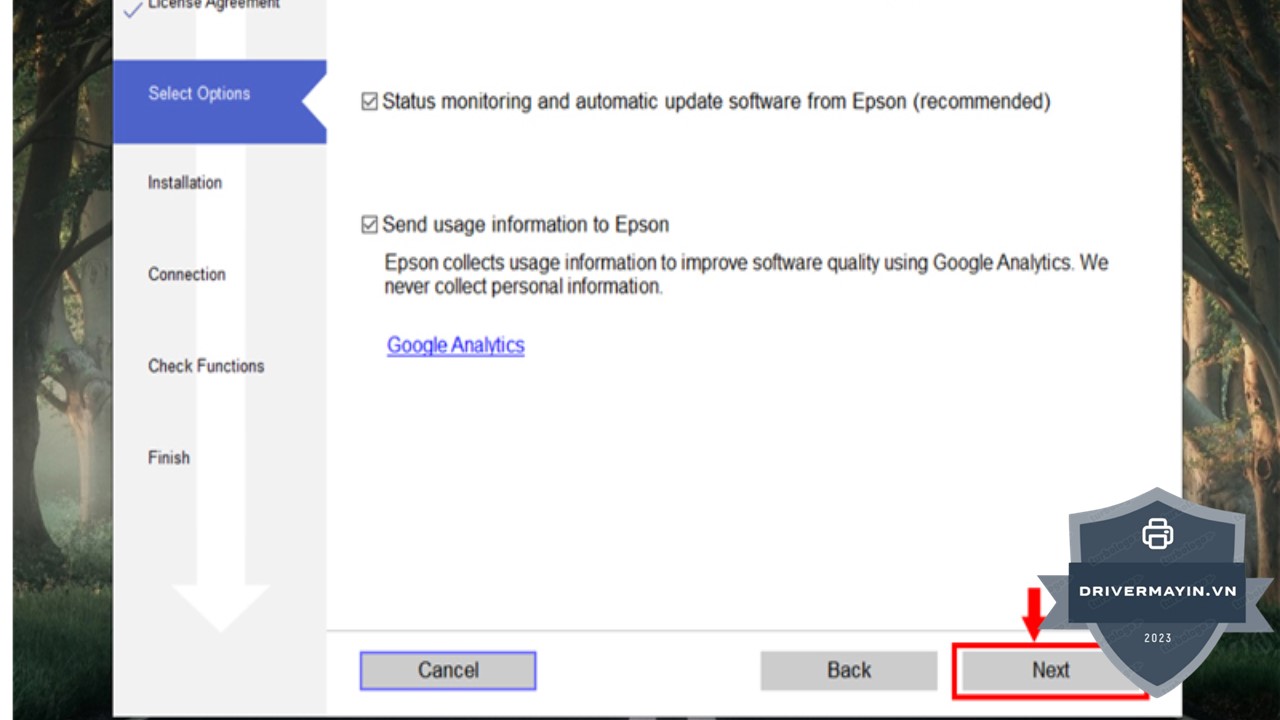Disable the Send usage information to Epson checkbox
The width and height of the screenshot is (1280, 720).
pyautogui.click(x=370, y=225)
